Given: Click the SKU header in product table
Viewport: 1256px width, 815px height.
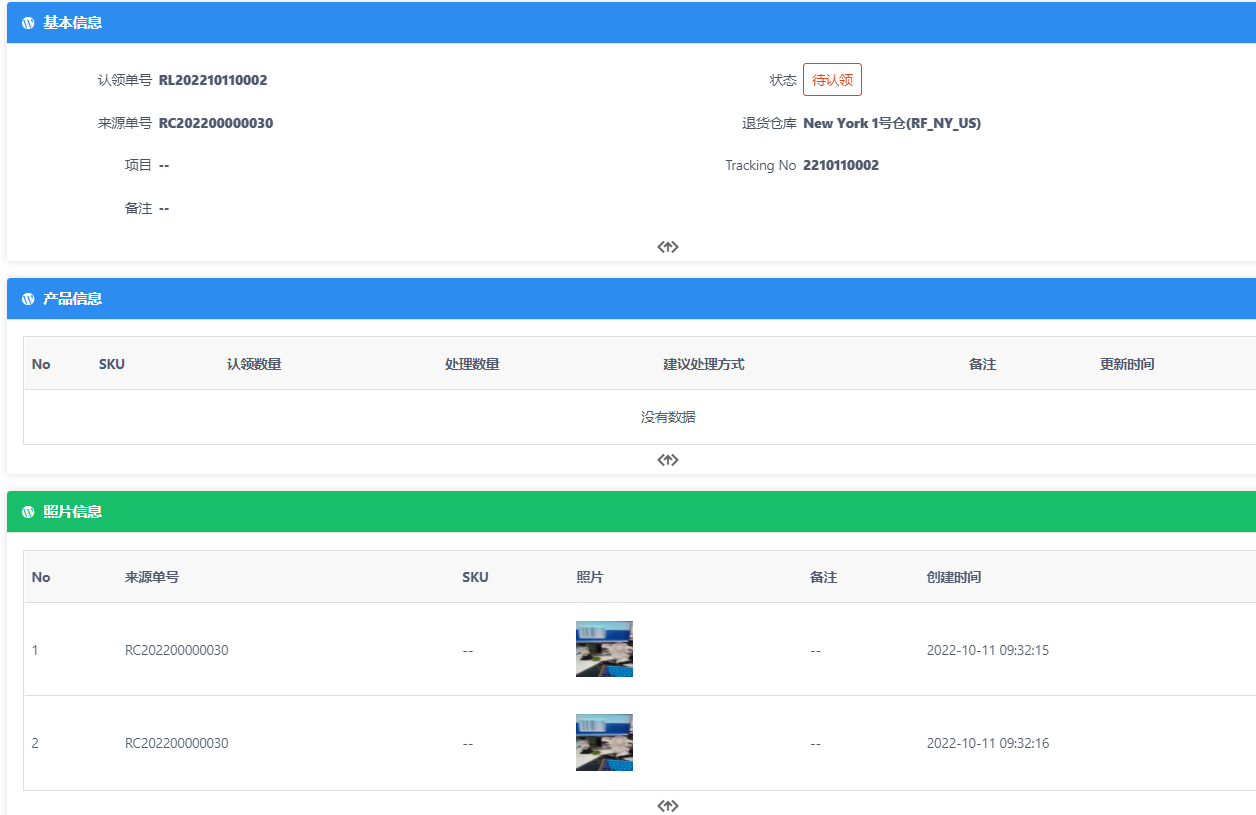Looking at the screenshot, I should pos(112,364).
